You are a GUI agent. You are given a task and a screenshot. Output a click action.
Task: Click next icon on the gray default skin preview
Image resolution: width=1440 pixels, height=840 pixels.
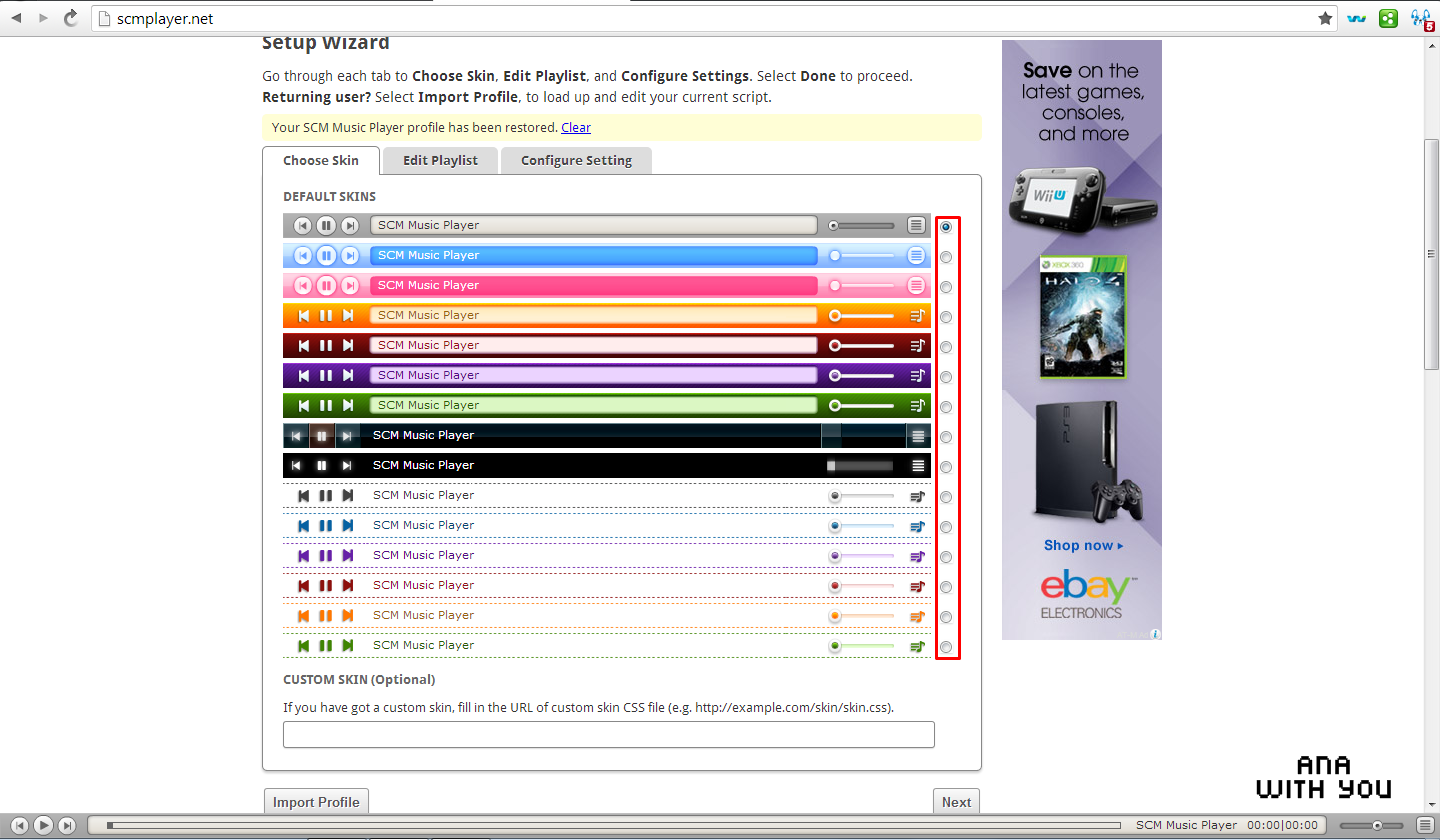(x=349, y=225)
